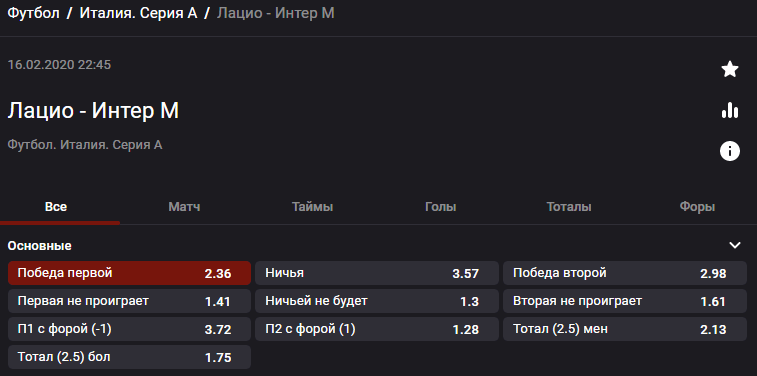Screen dimensions: 757x376
Task: Choose the Победа второй 2.98 bet
Action: [x=625, y=273]
